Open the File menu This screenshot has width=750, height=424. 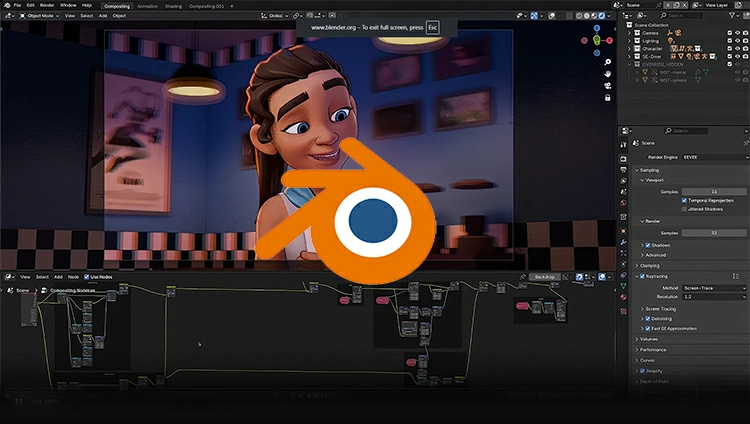17,5
